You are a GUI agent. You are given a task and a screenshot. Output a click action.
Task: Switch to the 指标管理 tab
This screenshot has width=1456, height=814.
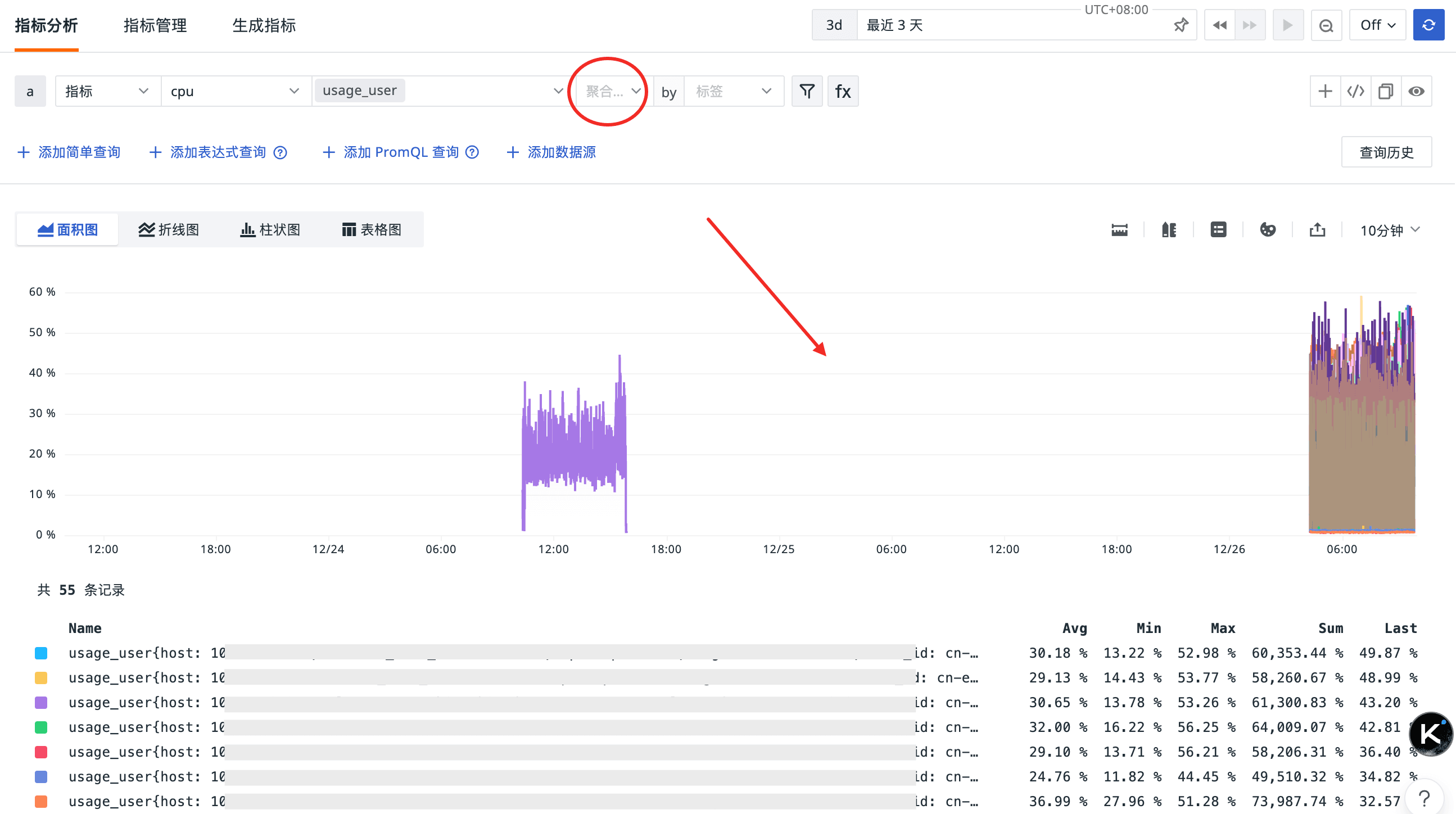[155, 25]
